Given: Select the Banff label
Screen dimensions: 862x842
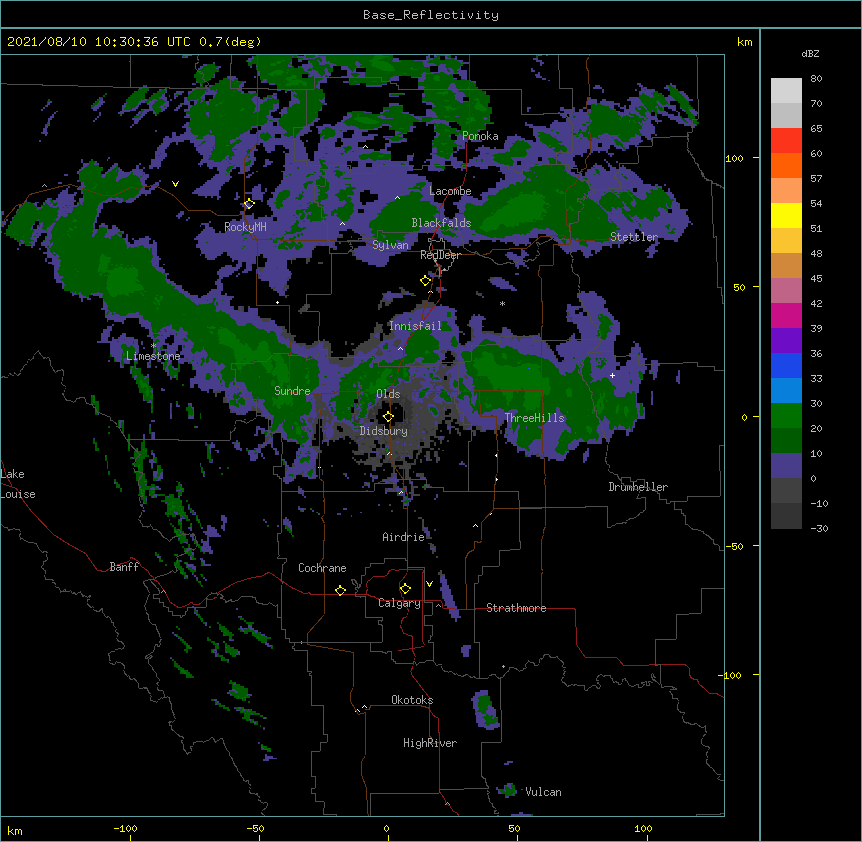Looking at the screenshot, I should coord(124,567).
